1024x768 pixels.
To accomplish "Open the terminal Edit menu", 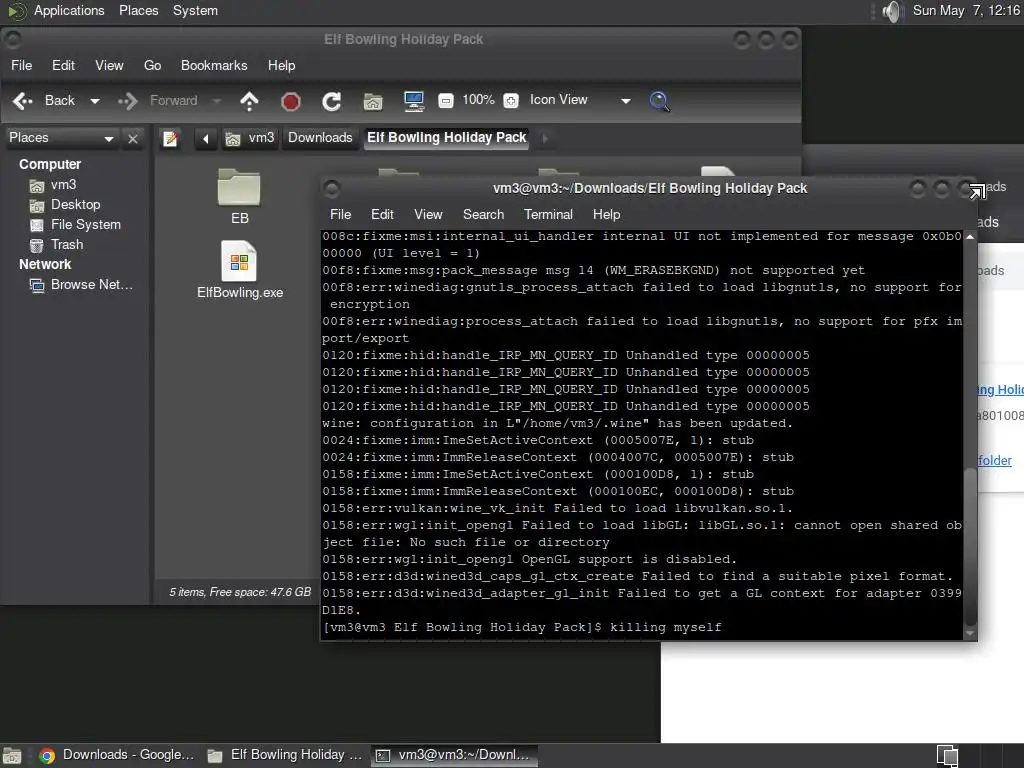I will pyautogui.click(x=382, y=214).
